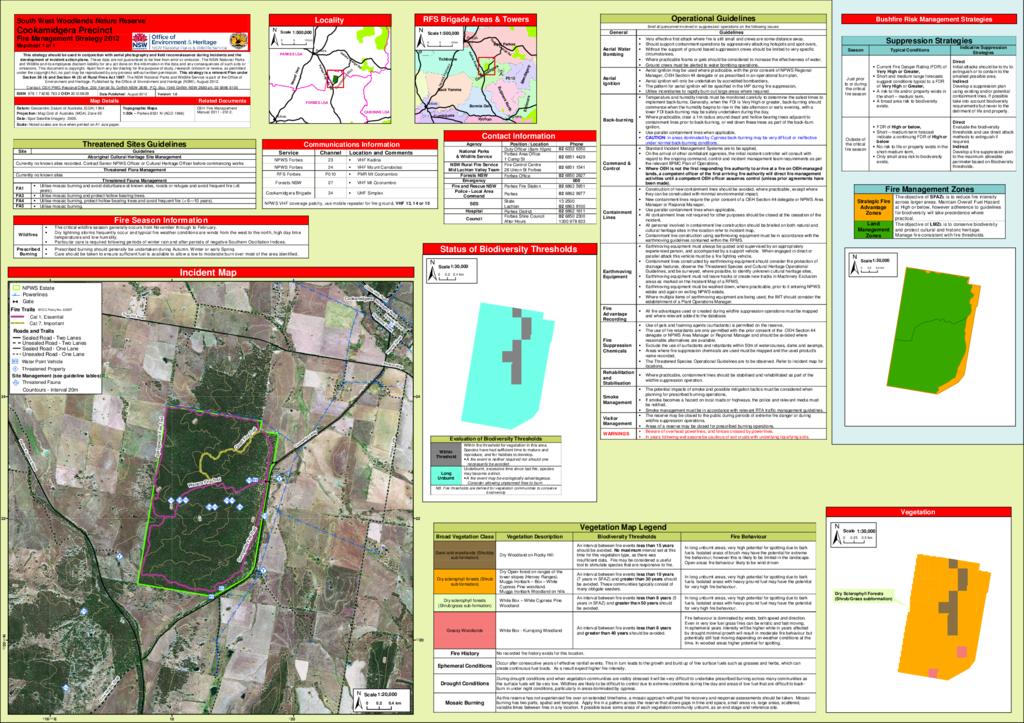Select the Sealed Road - One Lane legend line
Screen dimensions: 1024x723
[x=17, y=349]
